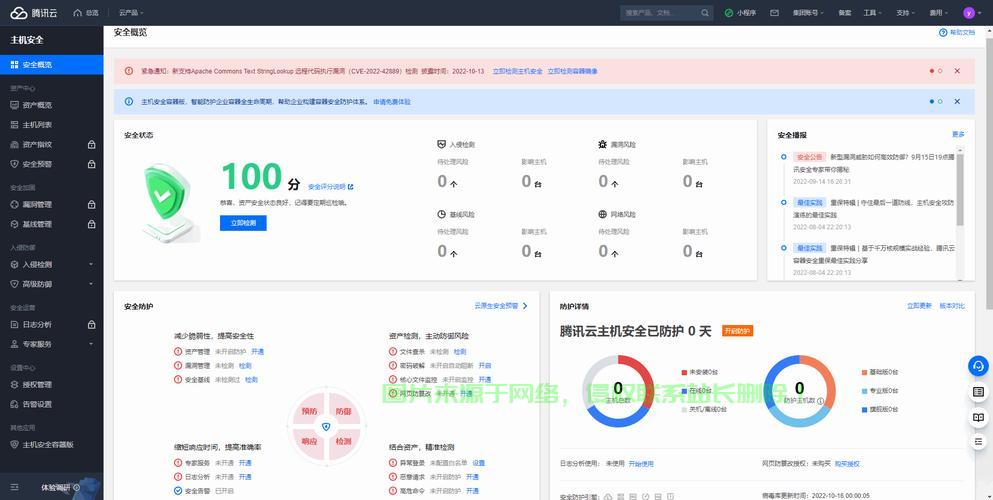Click the lock icon beside 资产指纹

click(91, 144)
